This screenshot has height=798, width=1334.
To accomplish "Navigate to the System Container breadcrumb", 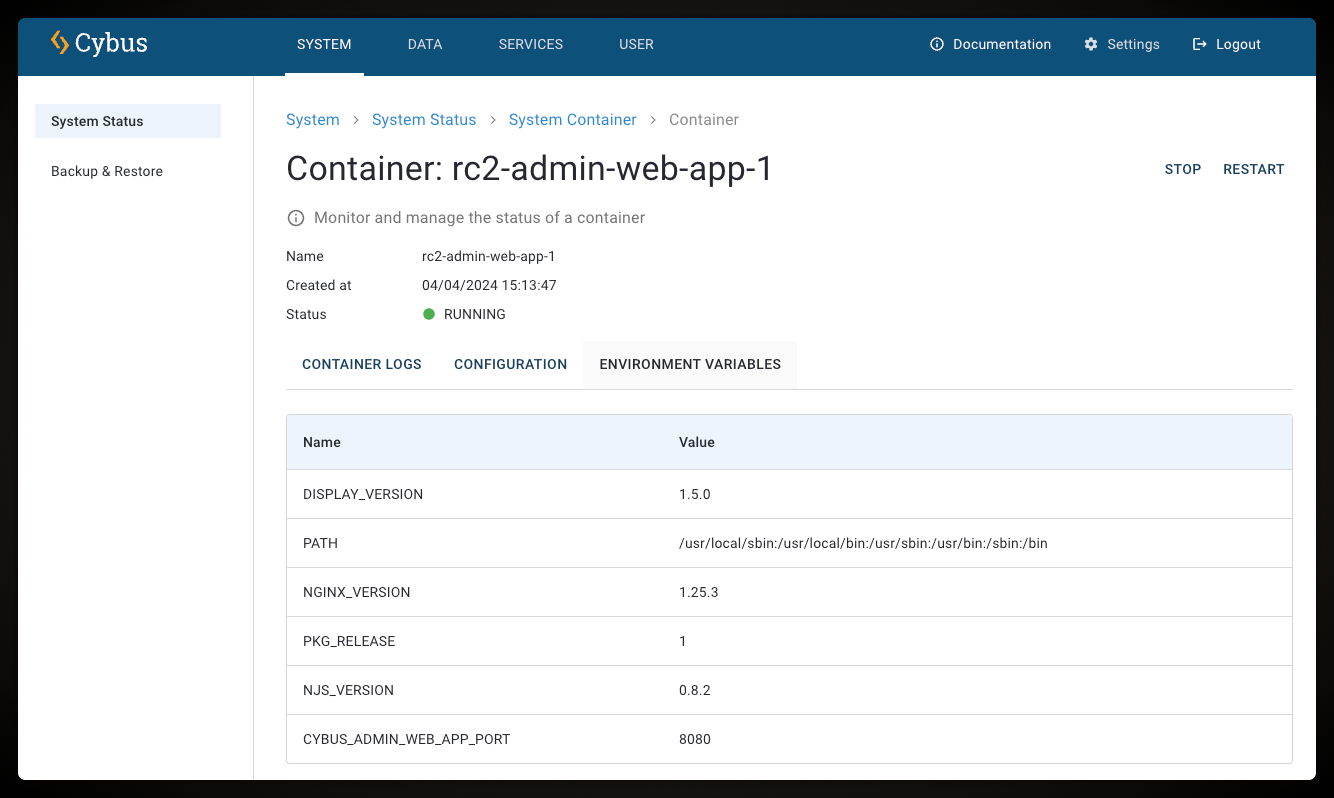I will pos(572,120).
